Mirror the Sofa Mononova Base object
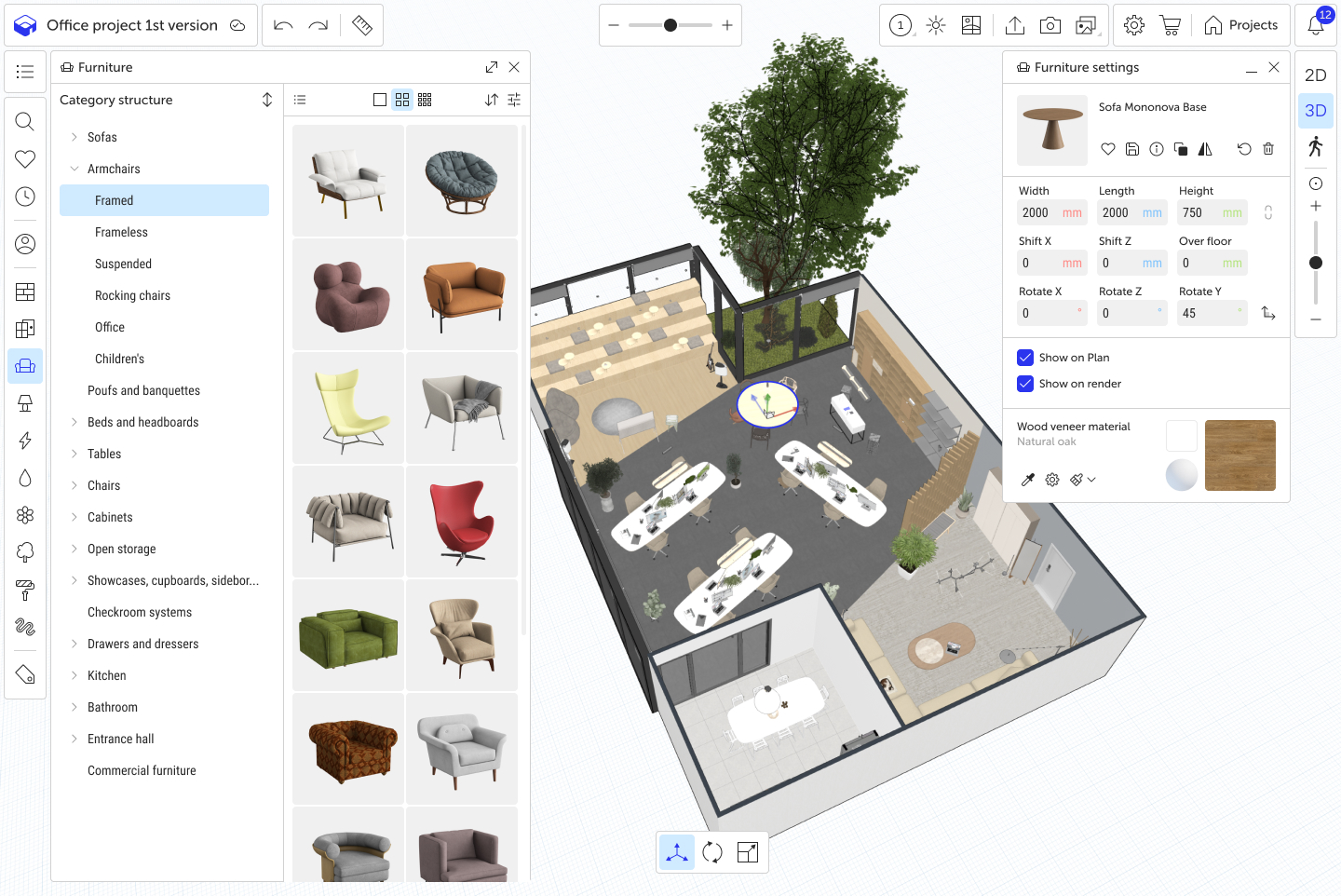The width and height of the screenshot is (1341, 896). pyautogui.click(x=1205, y=149)
